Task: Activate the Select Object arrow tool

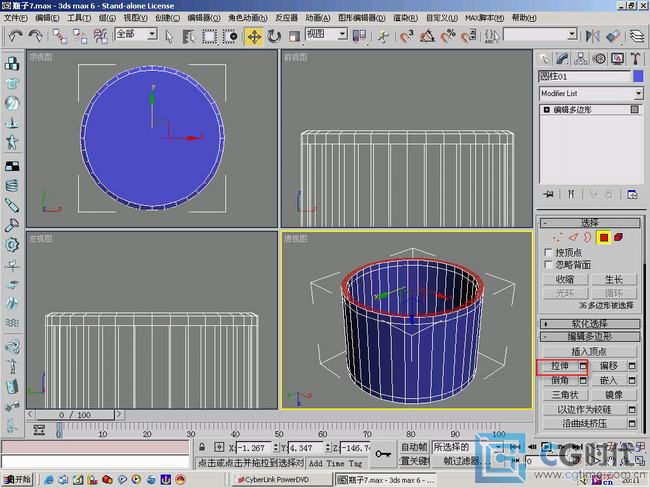Action: tap(169, 36)
